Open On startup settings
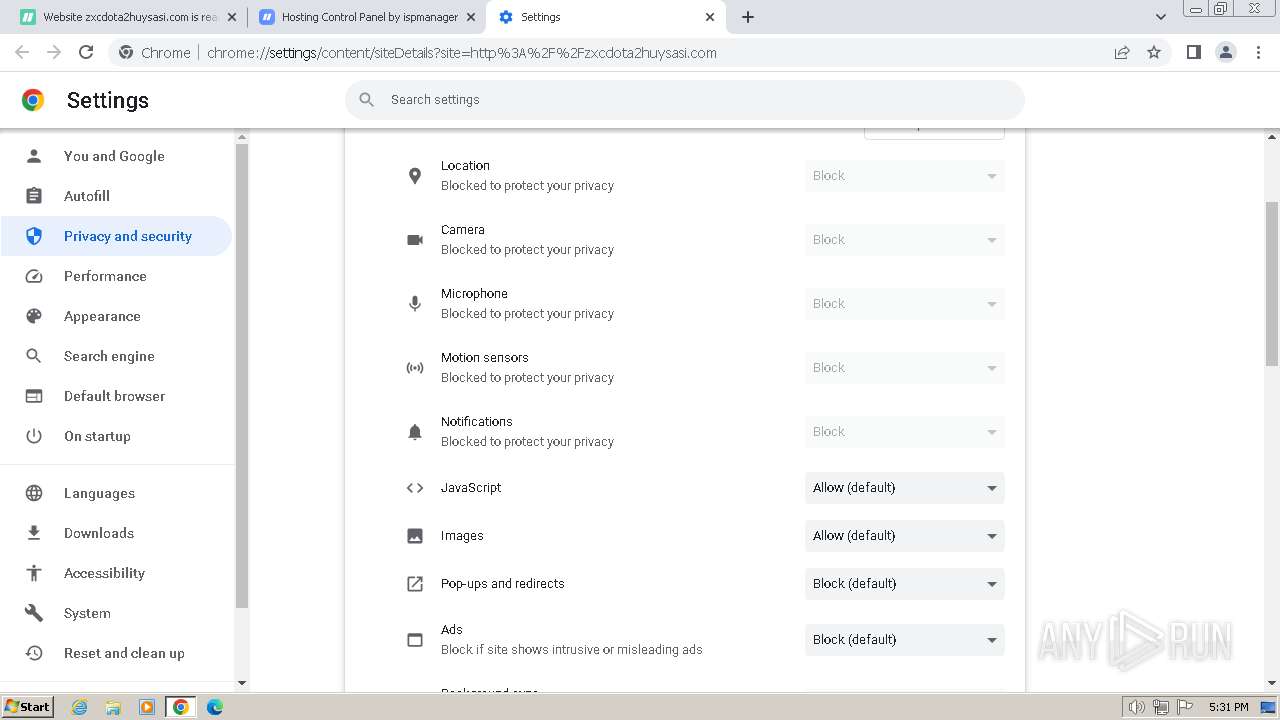Viewport: 1280px width, 720px height. click(x=116, y=436)
